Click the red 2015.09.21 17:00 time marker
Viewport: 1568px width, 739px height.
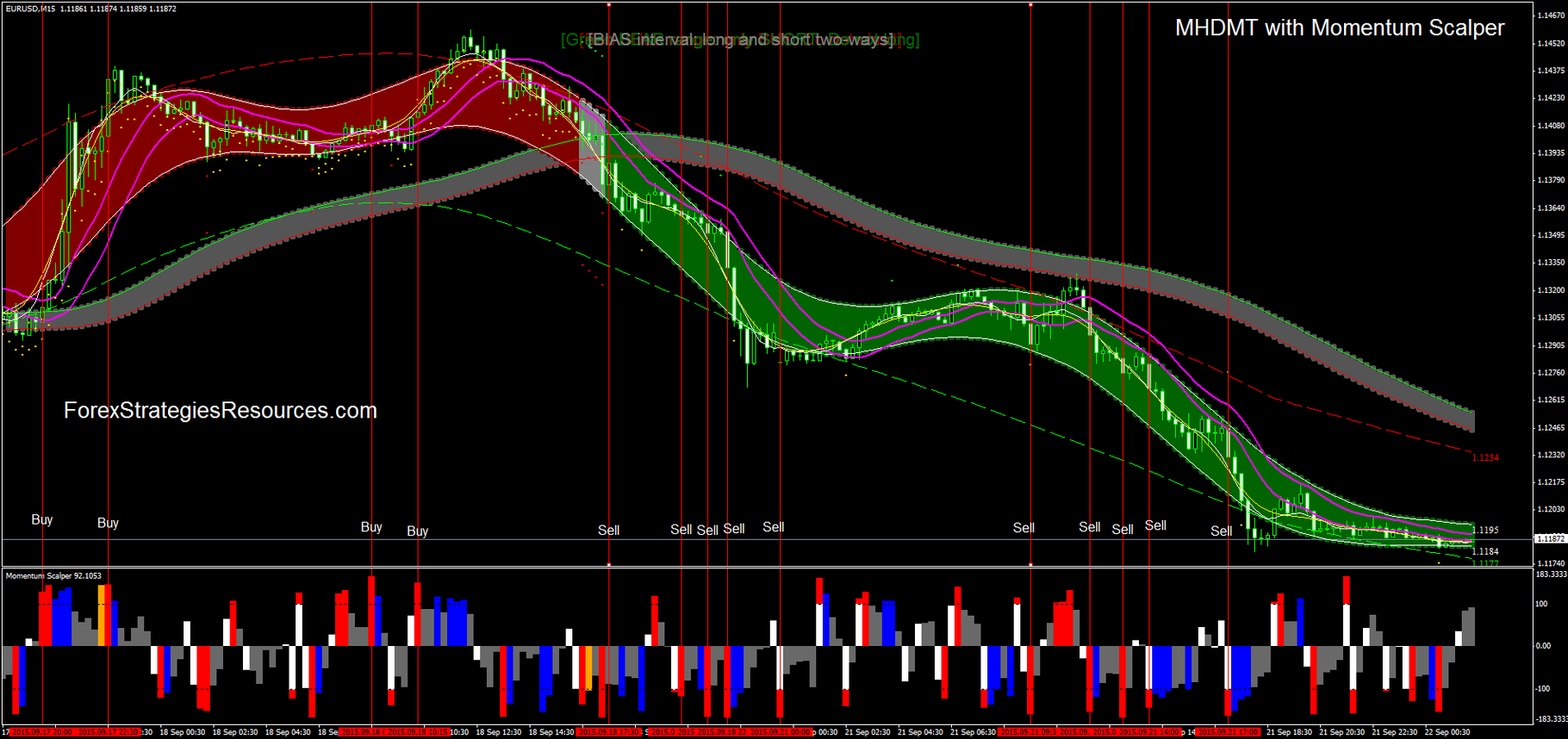tap(1228, 732)
